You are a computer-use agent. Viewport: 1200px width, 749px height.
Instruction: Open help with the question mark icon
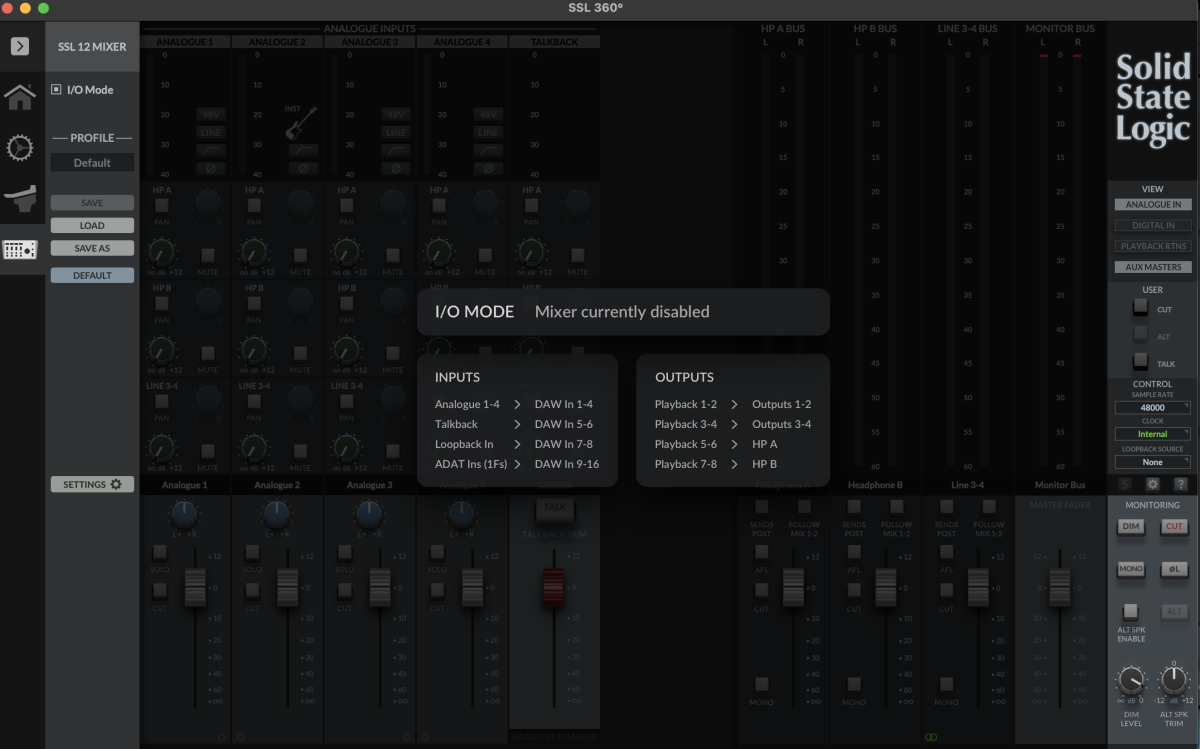tap(1181, 484)
